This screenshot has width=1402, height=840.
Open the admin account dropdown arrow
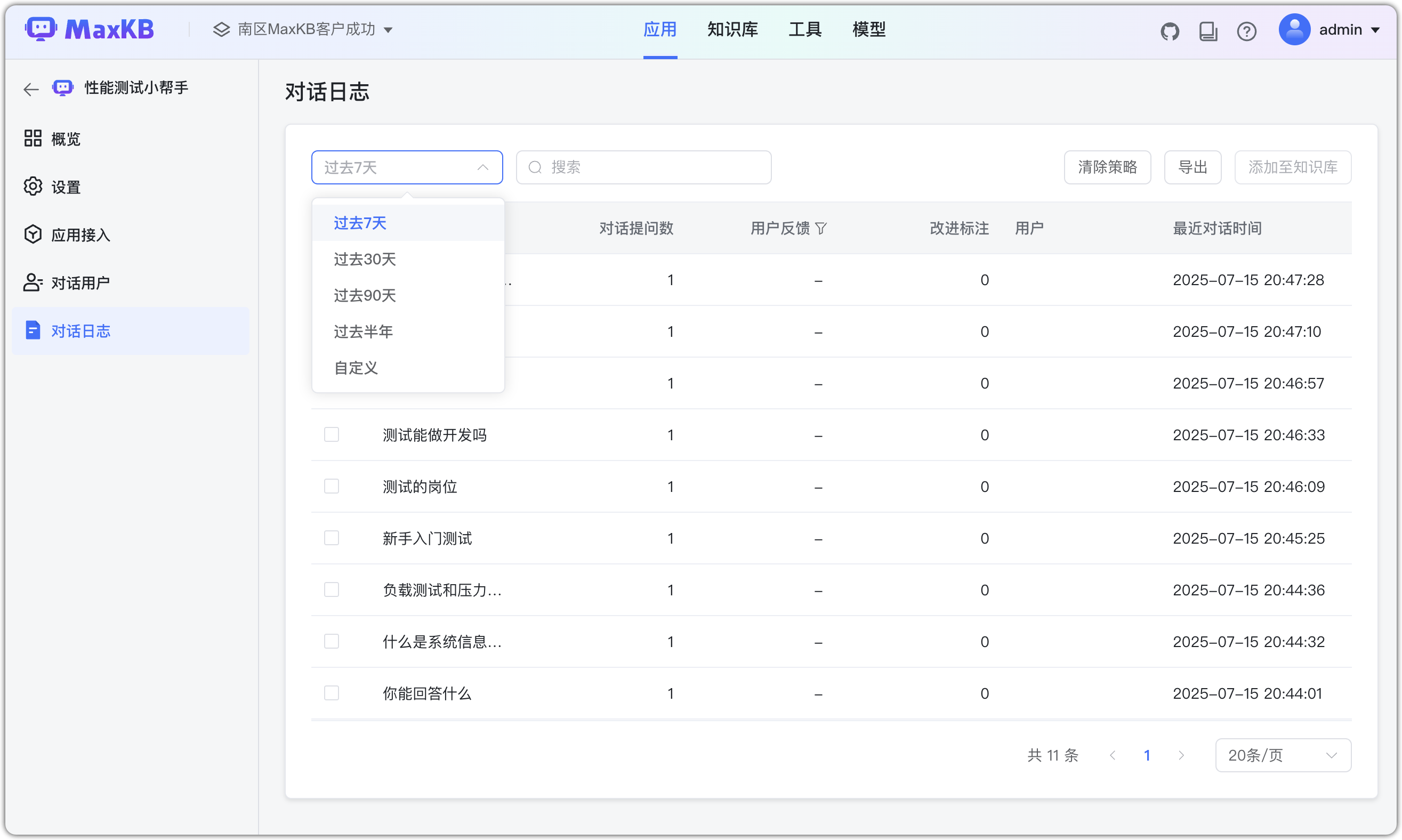click(1375, 30)
